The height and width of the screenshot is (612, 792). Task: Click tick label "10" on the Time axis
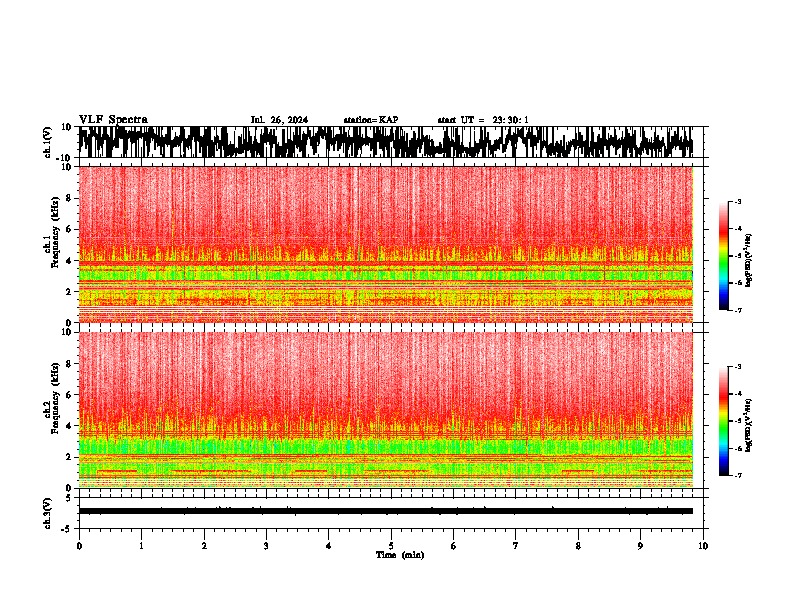(x=703, y=546)
